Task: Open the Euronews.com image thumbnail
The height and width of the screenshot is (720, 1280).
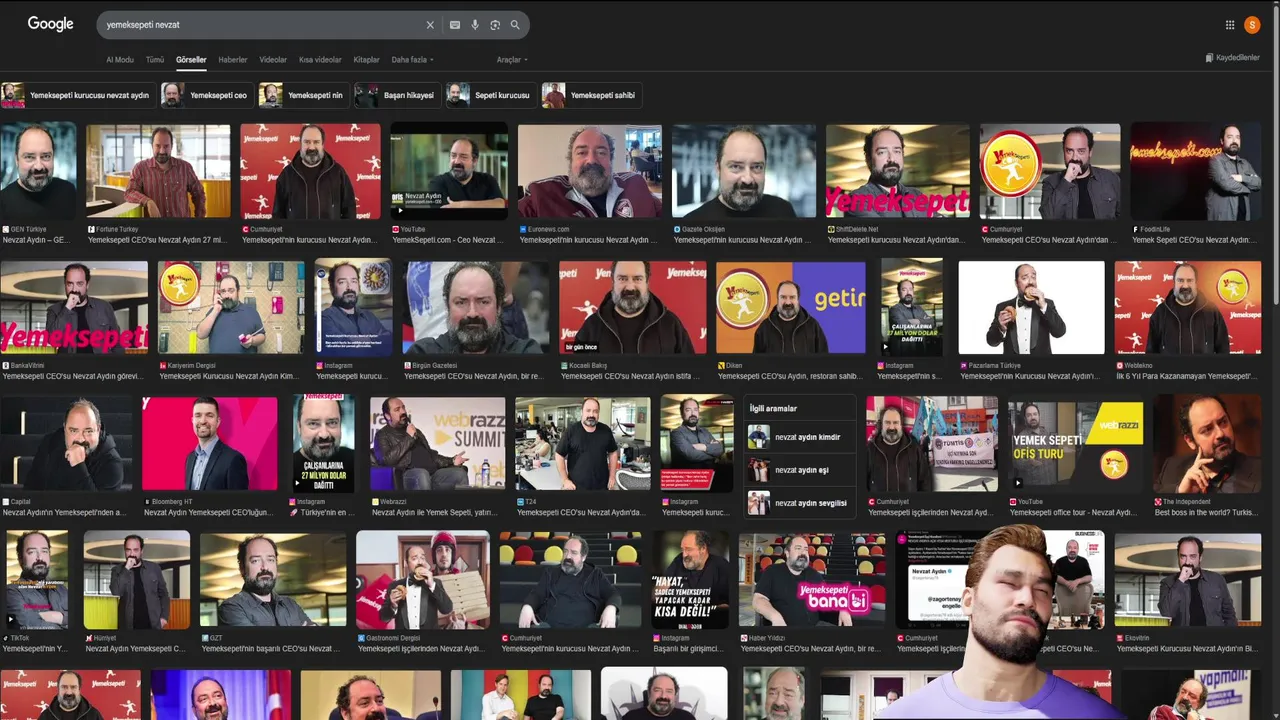Action: (x=590, y=170)
